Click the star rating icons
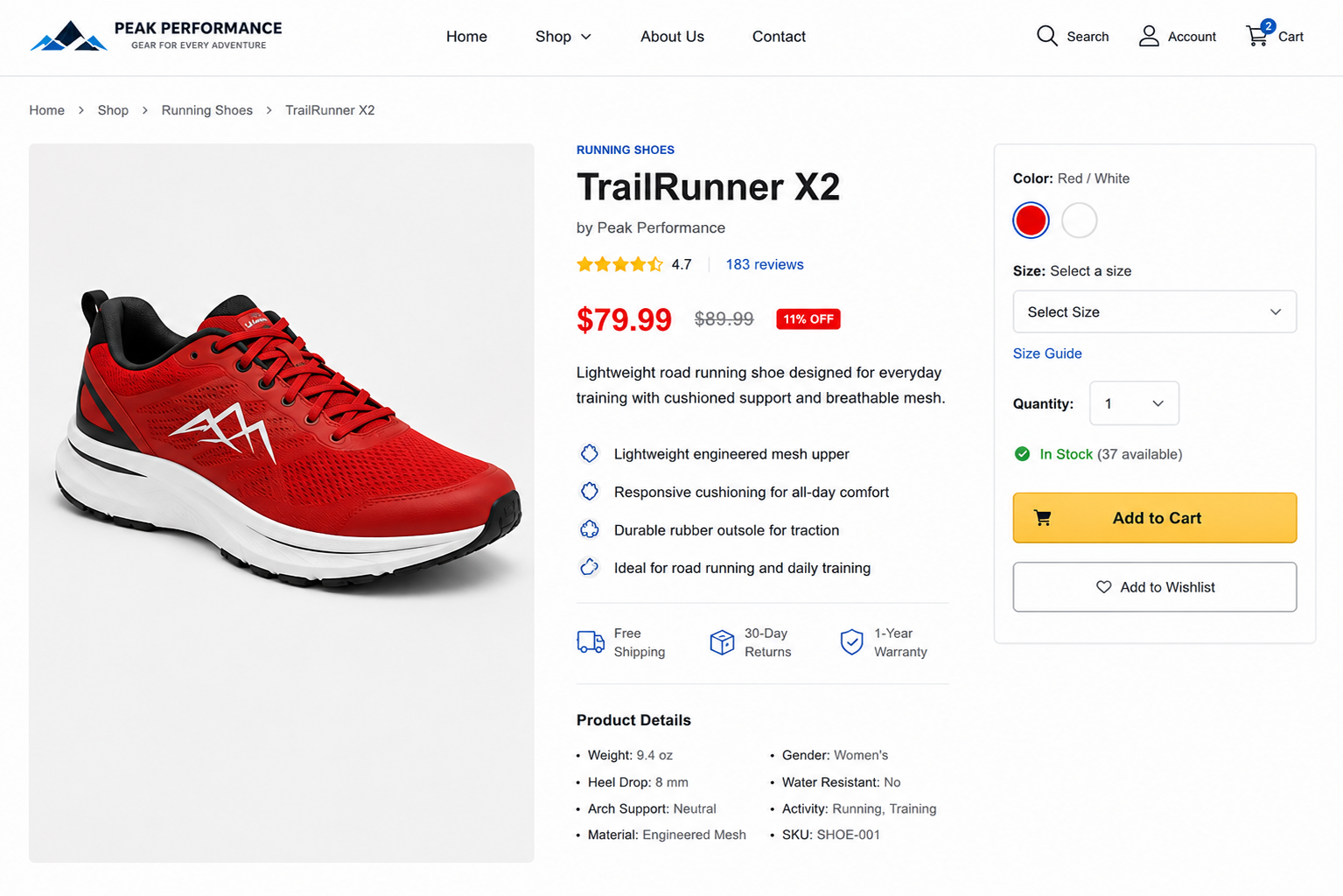The height and width of the screenshot is (896, 1343). (619, 264)
